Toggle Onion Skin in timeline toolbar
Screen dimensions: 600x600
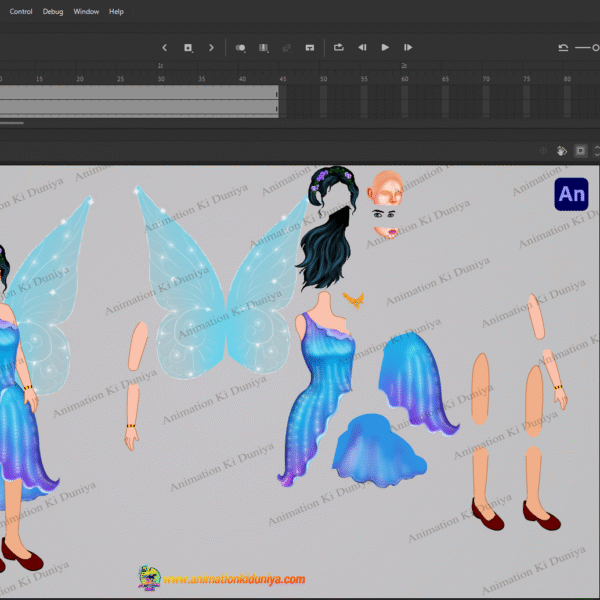[240, 48]
